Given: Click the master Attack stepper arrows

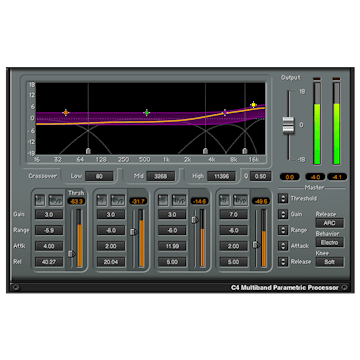Looking at the screenshot, I should (283, 246).
